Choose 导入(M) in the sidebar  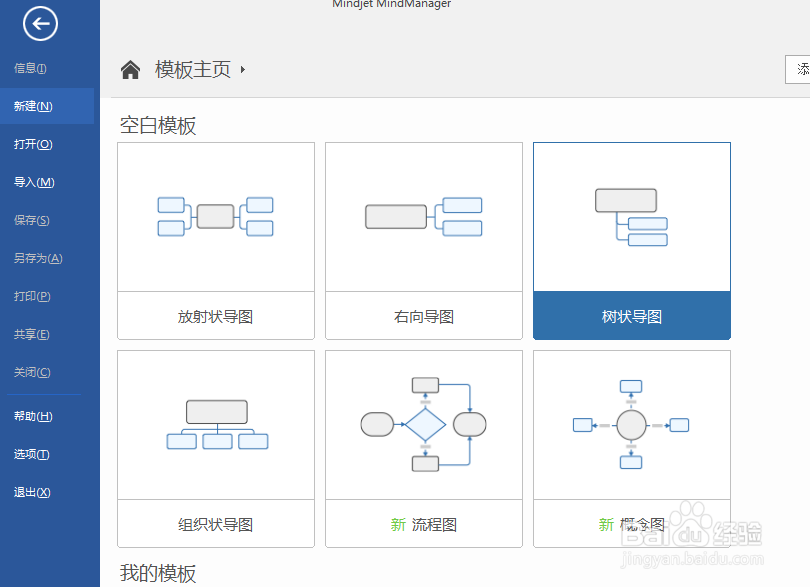click(34, 182)
